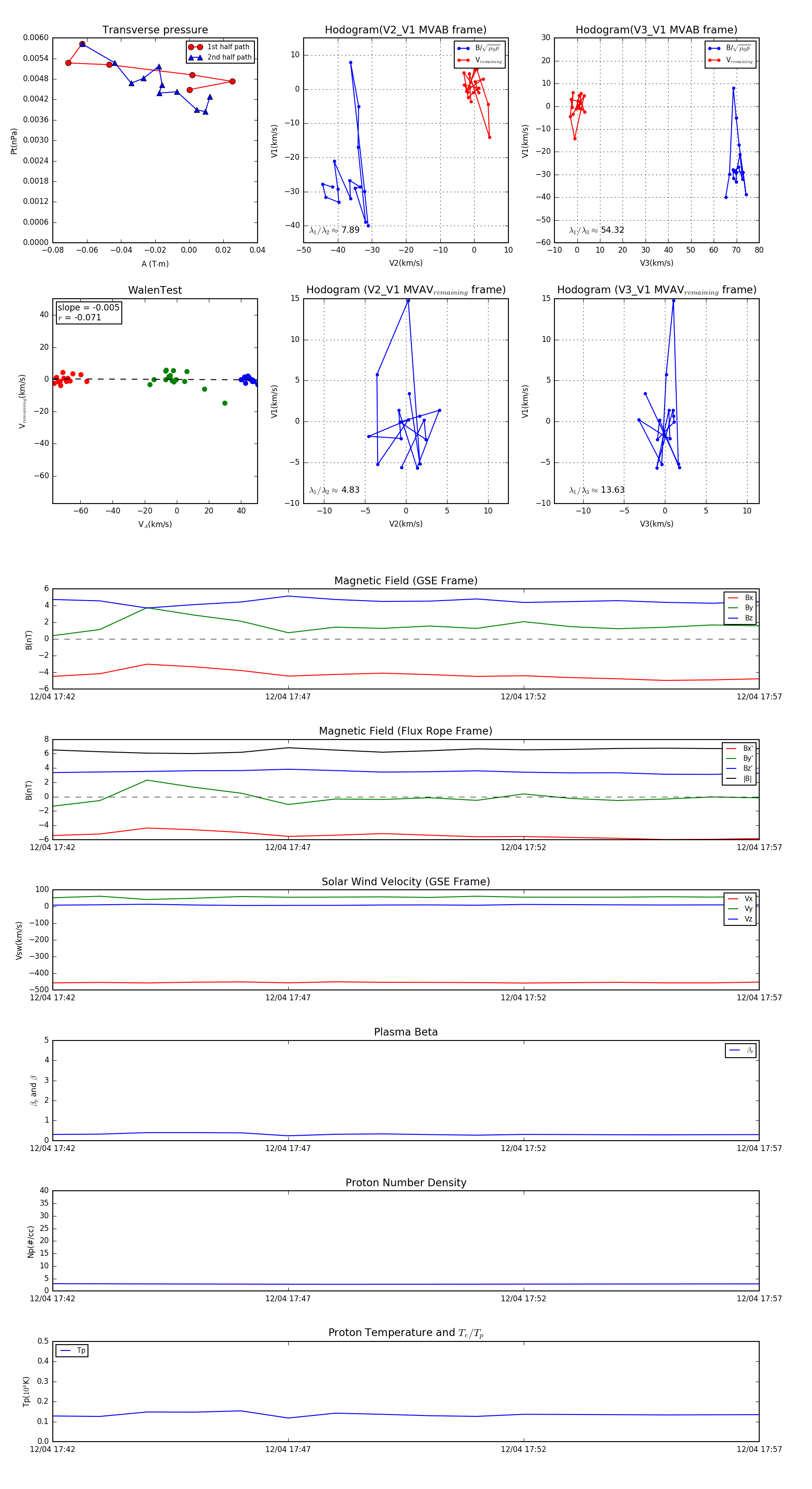Image resolution: width=812 pixels, height=1489 pixels.
Task: Click Bz' in the Flux Rope legend
Action: [748, 769]
